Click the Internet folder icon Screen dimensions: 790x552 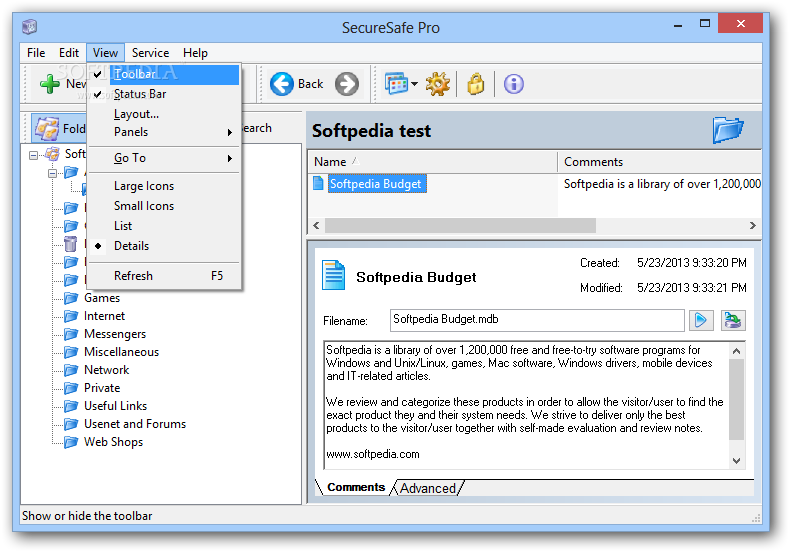point(71,316)
